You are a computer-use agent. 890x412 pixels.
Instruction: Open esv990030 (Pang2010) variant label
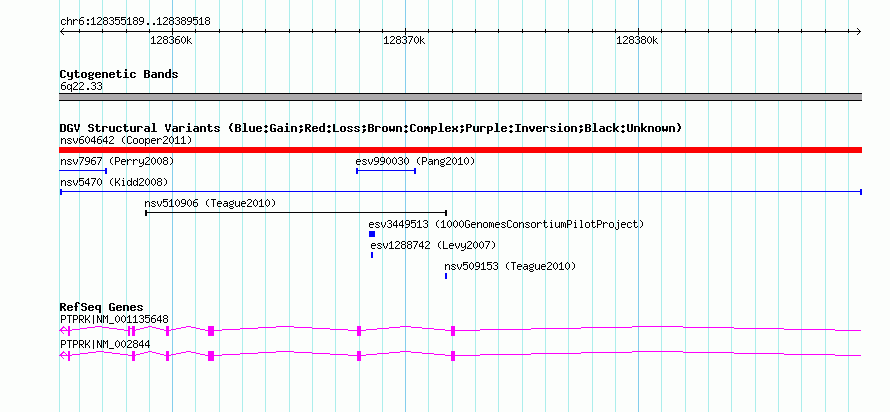415,161
